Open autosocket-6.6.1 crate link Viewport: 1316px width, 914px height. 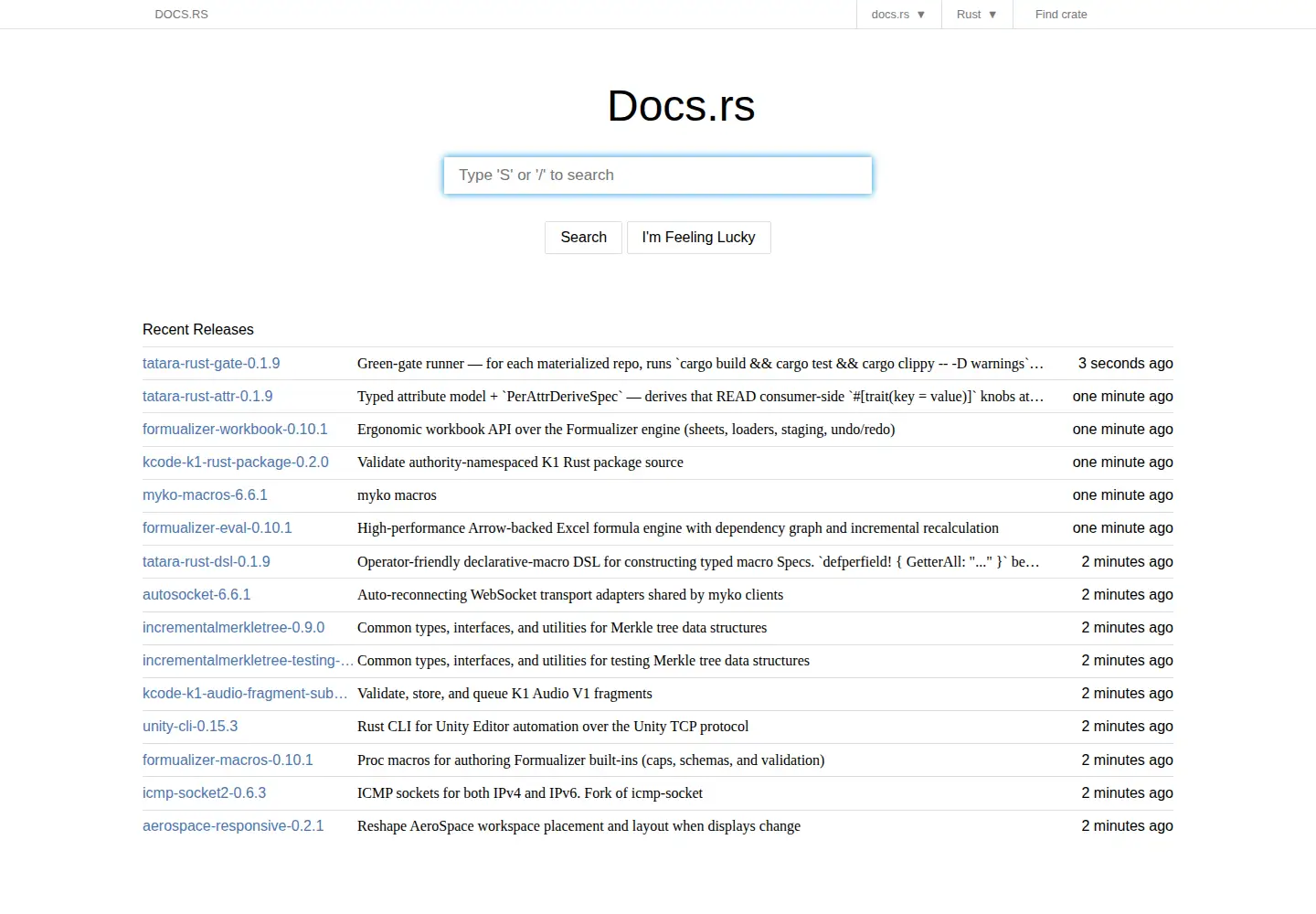(196, 595)
